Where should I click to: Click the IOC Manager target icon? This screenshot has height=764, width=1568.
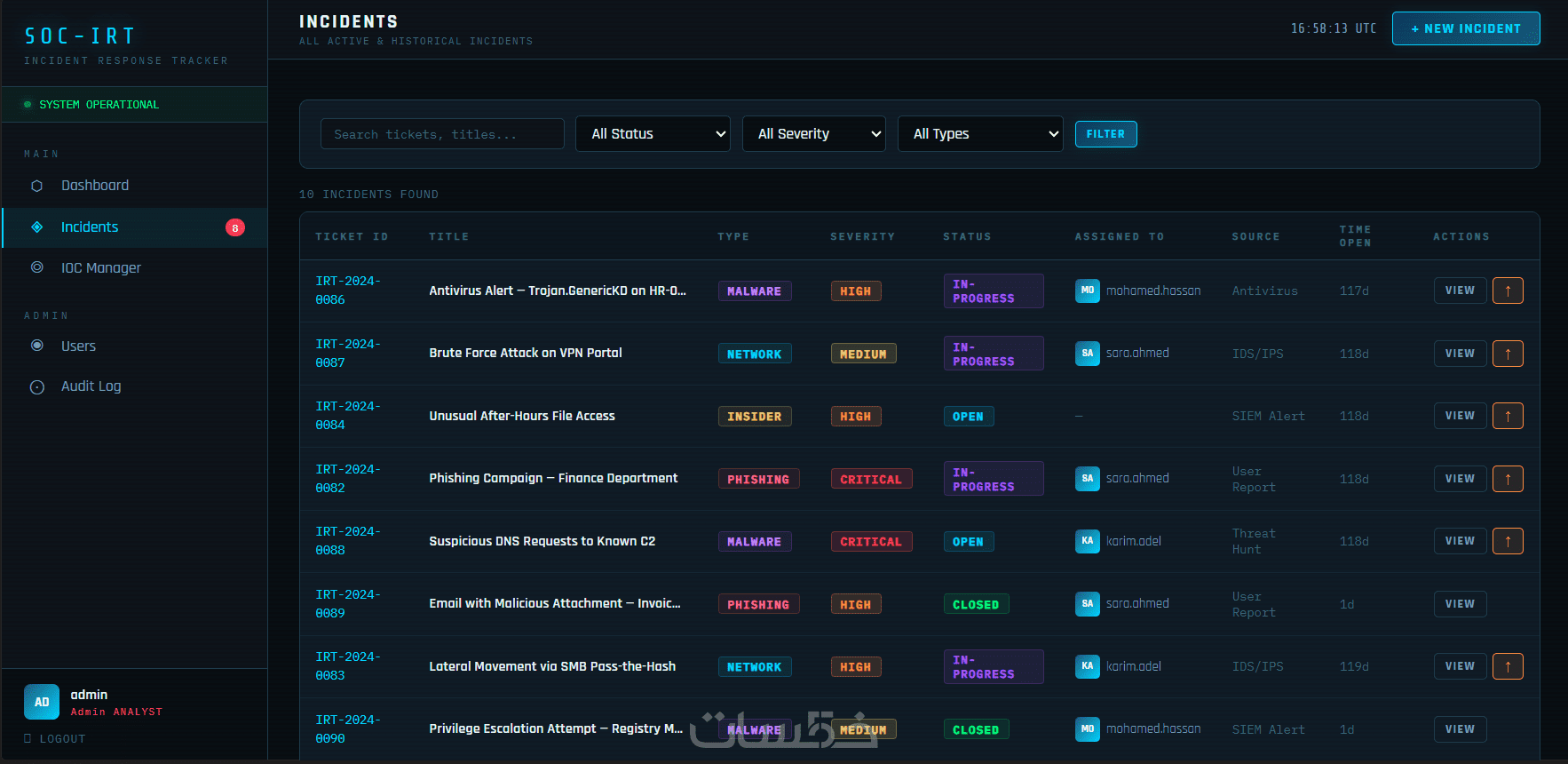[x=37, y=267]
